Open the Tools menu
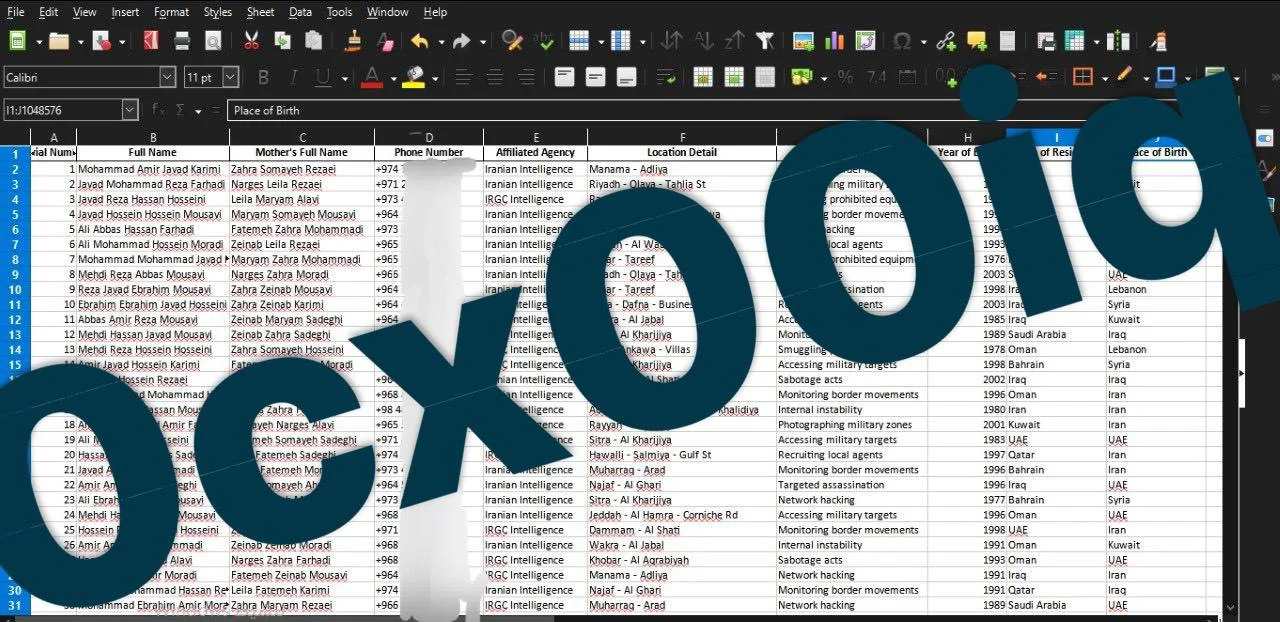The width and height of the screenshot is (1280, 622). click(x=339, y=12)
